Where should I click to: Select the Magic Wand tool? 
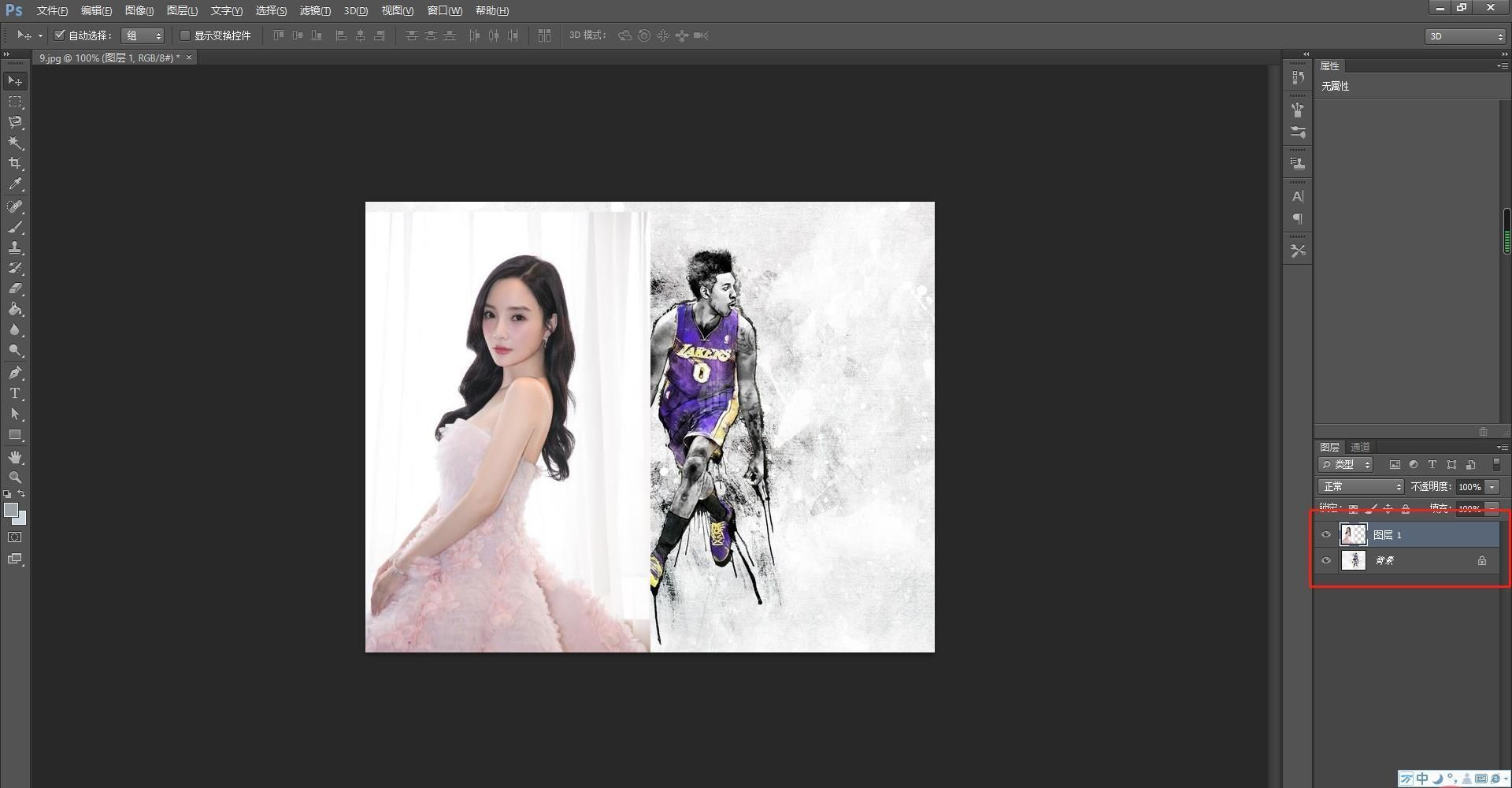(15, 143)
